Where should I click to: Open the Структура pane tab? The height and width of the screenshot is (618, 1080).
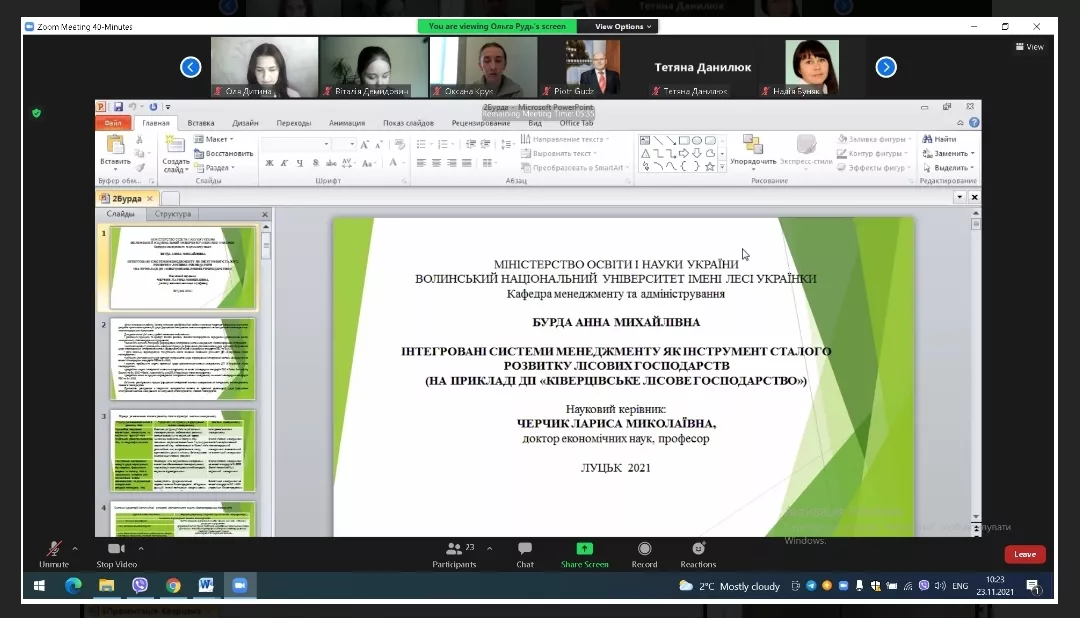[x=173, y=214]
